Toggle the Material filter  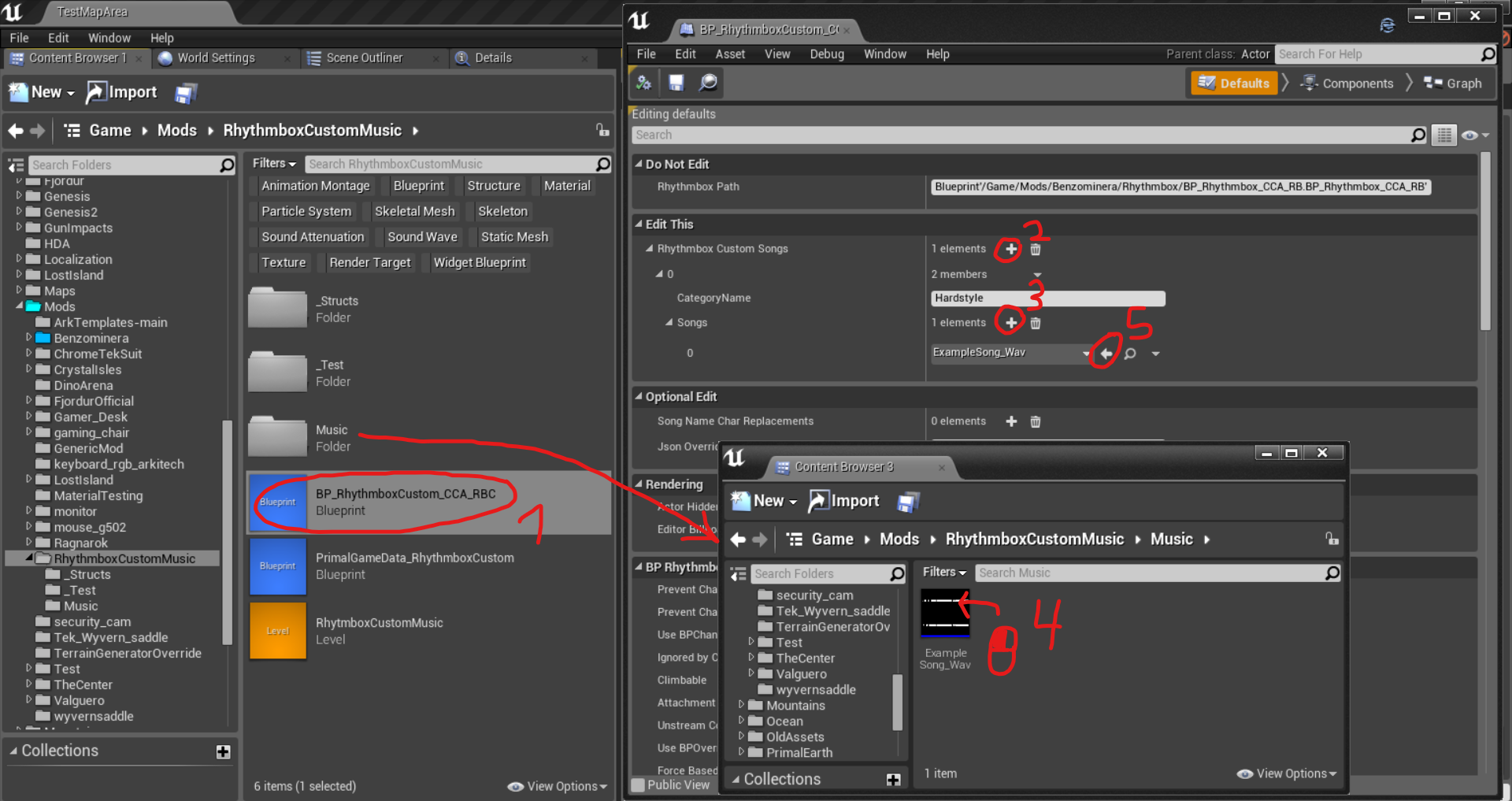[x=567, y=186]
